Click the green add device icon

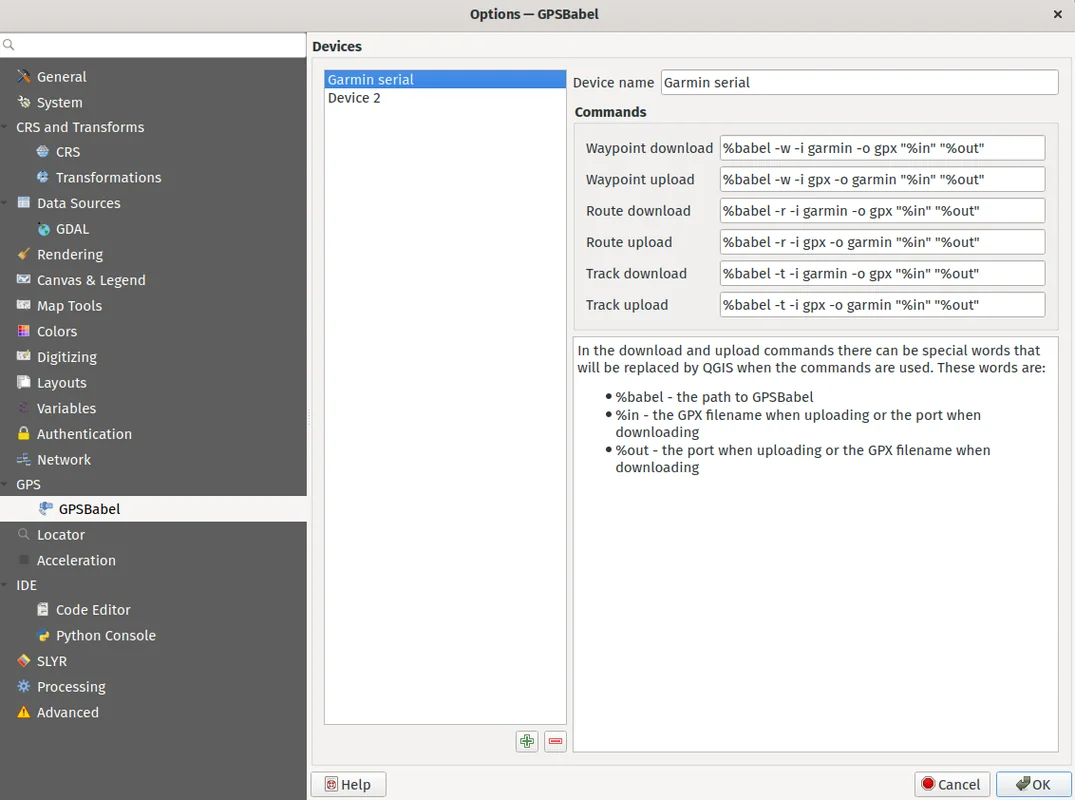527,741
